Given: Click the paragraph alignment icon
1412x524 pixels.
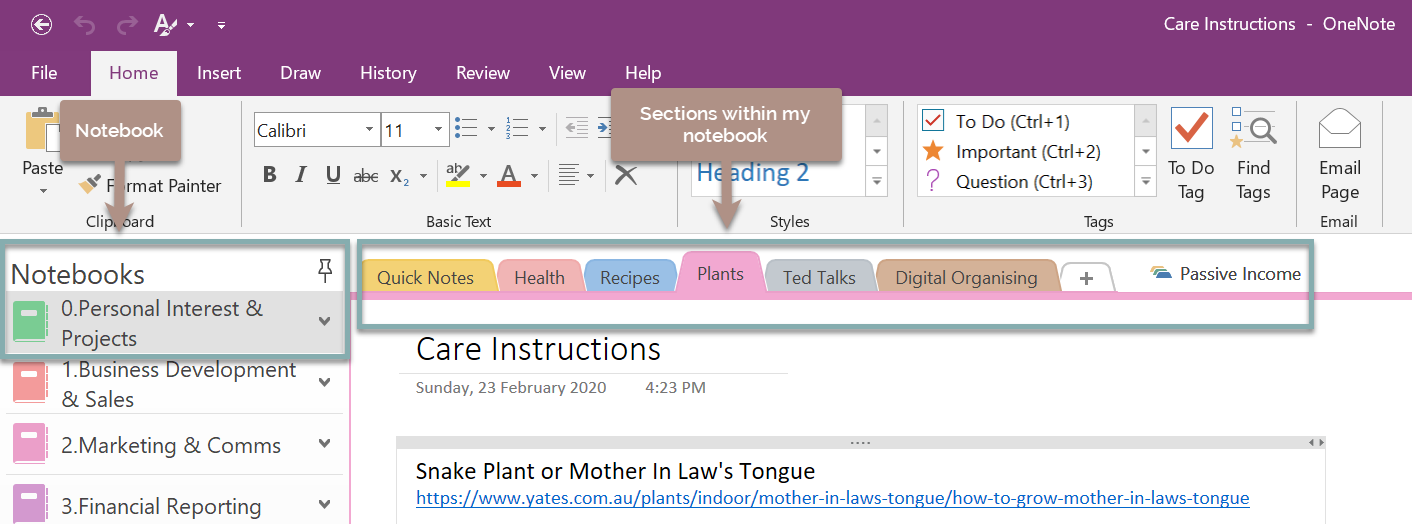Looking at the screenshot, I should point(568,175).
